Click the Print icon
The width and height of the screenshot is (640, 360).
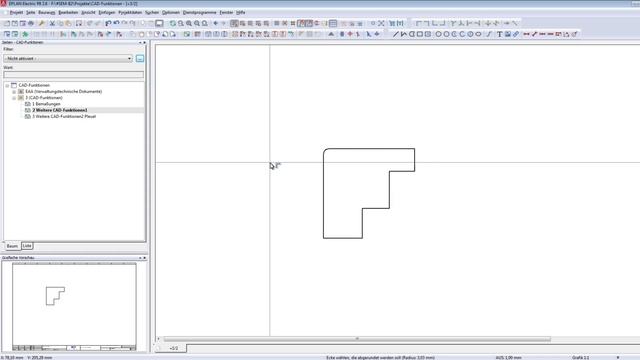31,23
